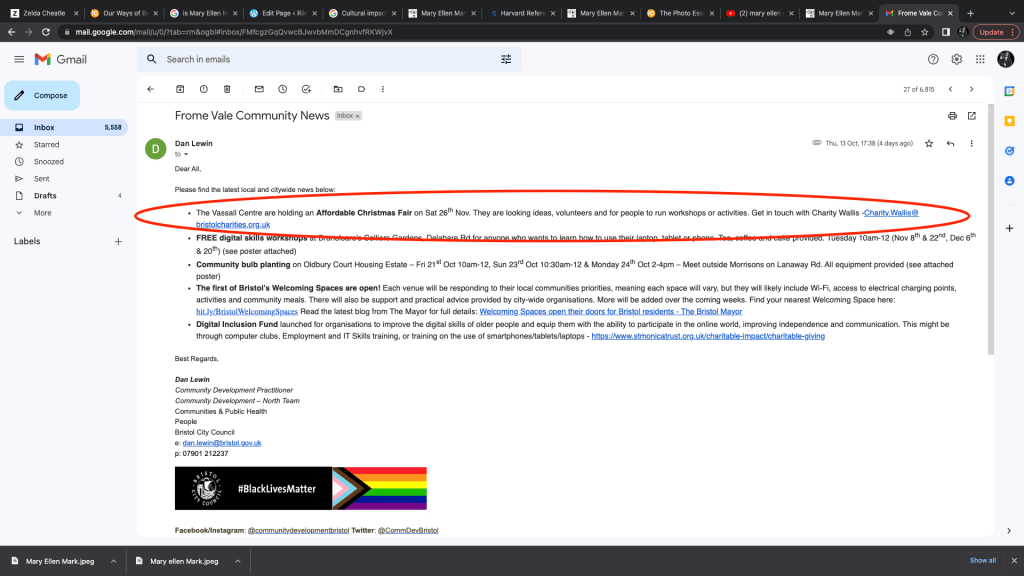Print the email using printer icon
This screenshot has width=1024, height=576.
pos(952,116)
